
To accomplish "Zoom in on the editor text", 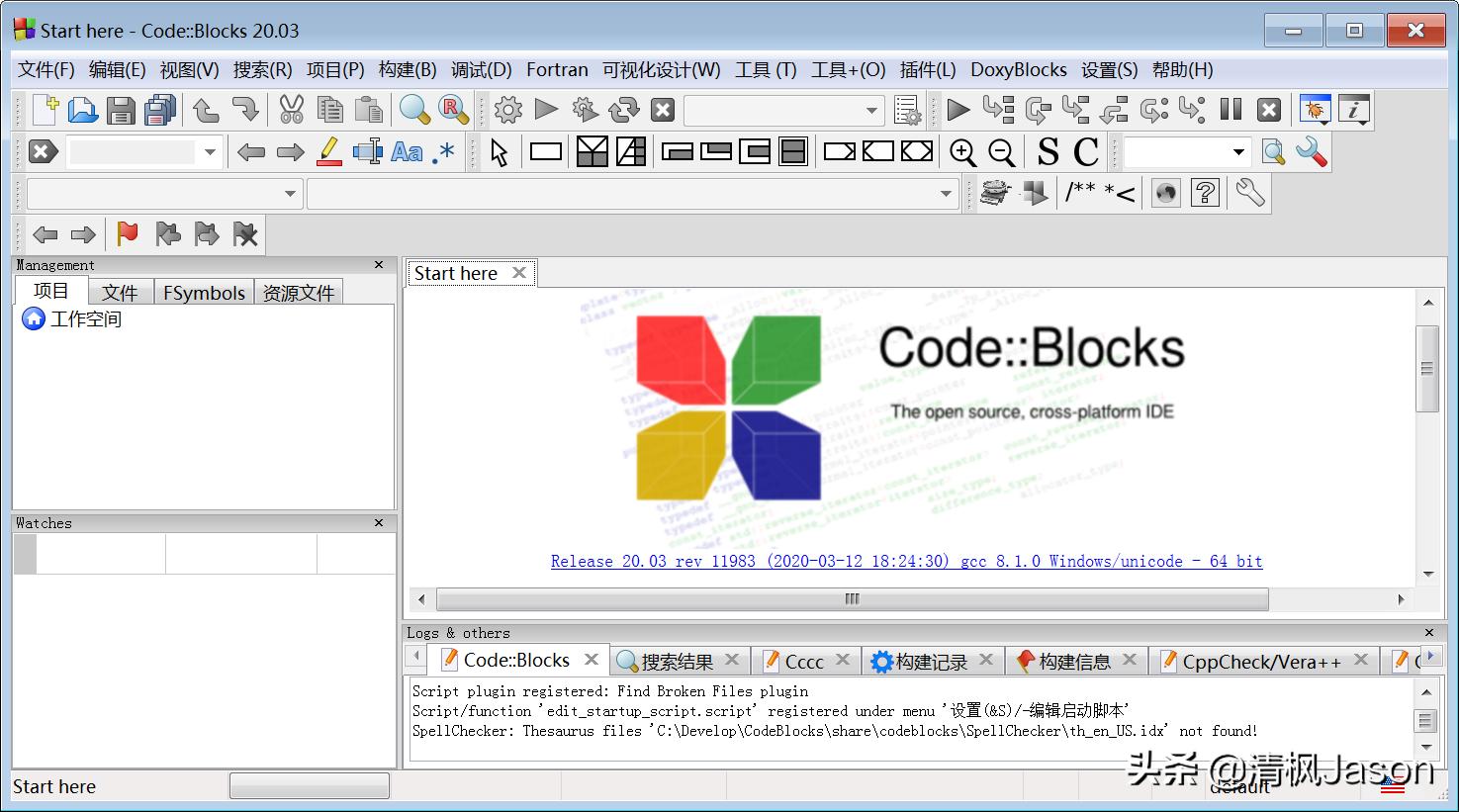I will pos(963,151).
